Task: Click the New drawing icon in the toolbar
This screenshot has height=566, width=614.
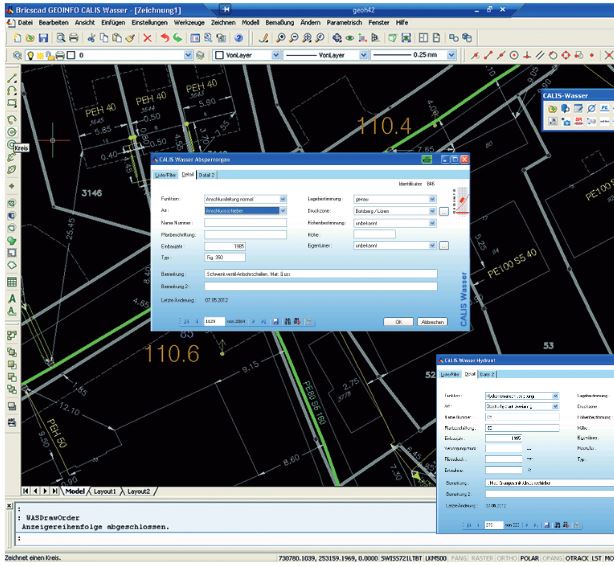Action: [x=17, y=38]
